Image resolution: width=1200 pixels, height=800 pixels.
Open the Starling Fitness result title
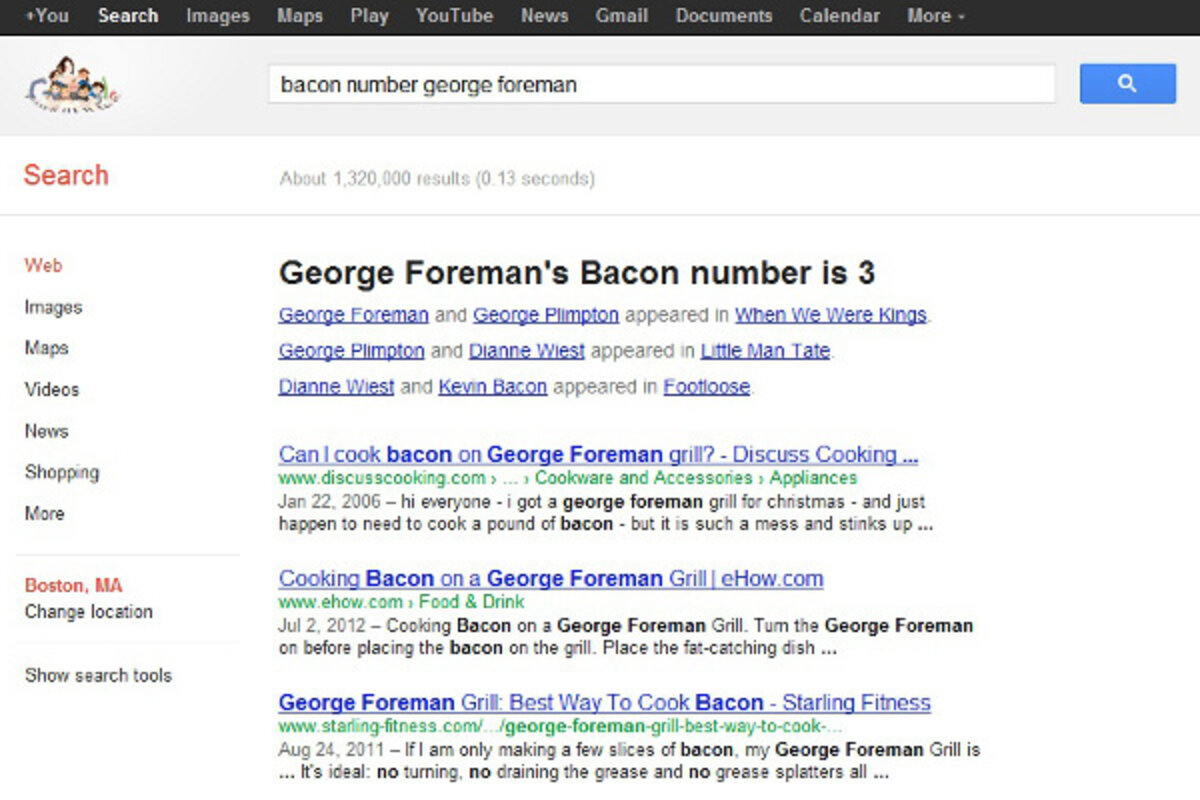pyautogui.click(x=605, y=703)
